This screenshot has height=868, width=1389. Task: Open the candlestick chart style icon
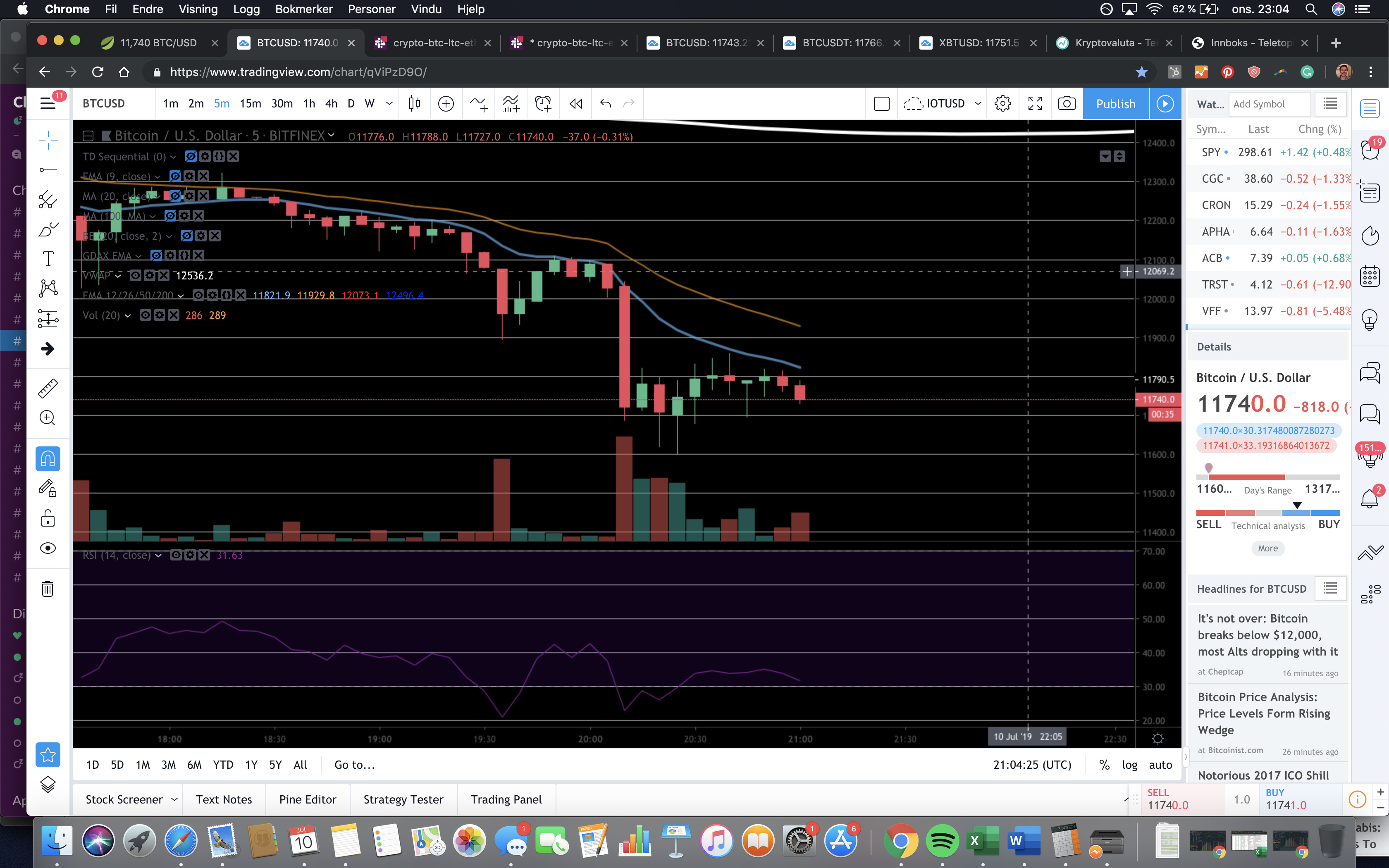click(414, 104)
